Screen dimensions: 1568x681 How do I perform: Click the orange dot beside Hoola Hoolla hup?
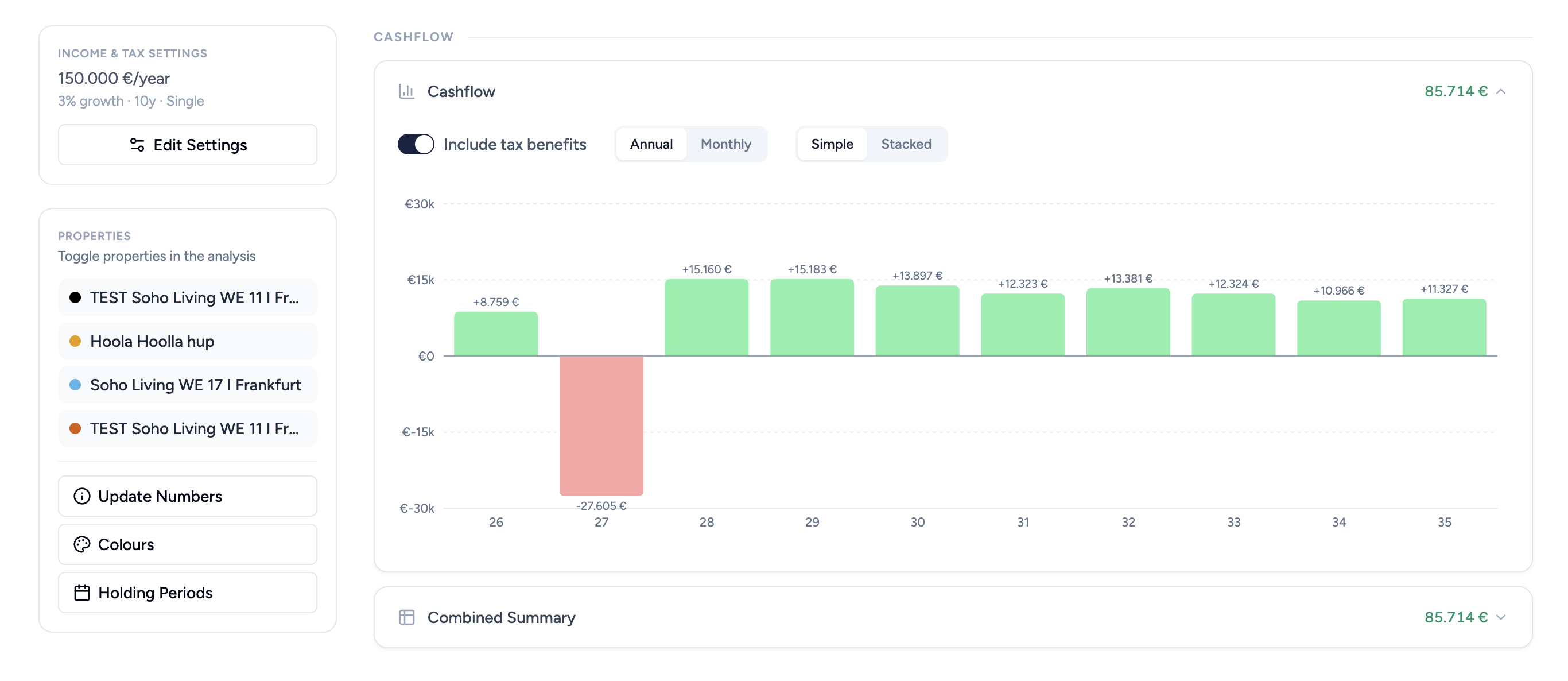pyautogui.click(x=75, y=341)
